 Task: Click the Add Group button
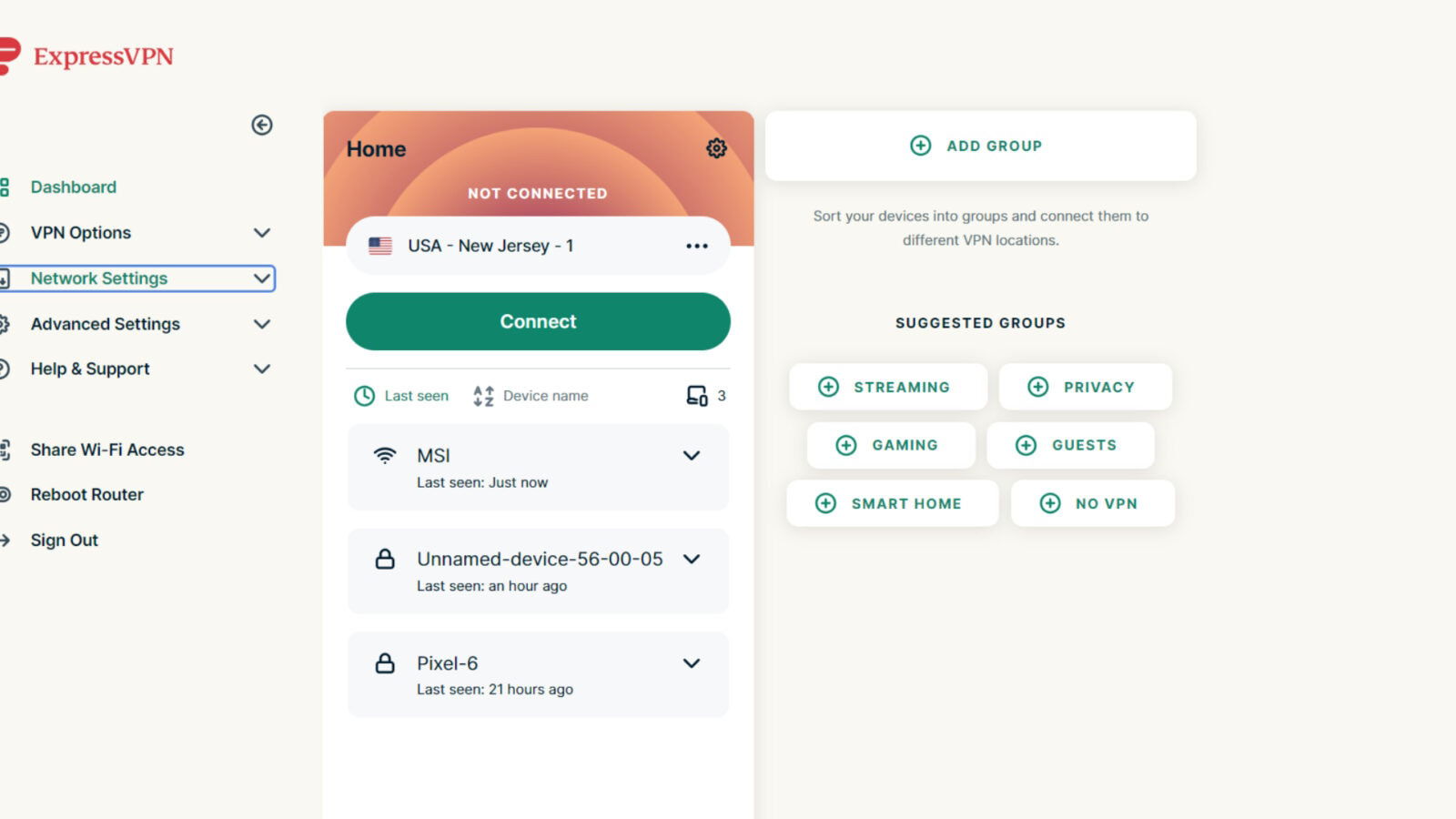click(x=981, y=146)
